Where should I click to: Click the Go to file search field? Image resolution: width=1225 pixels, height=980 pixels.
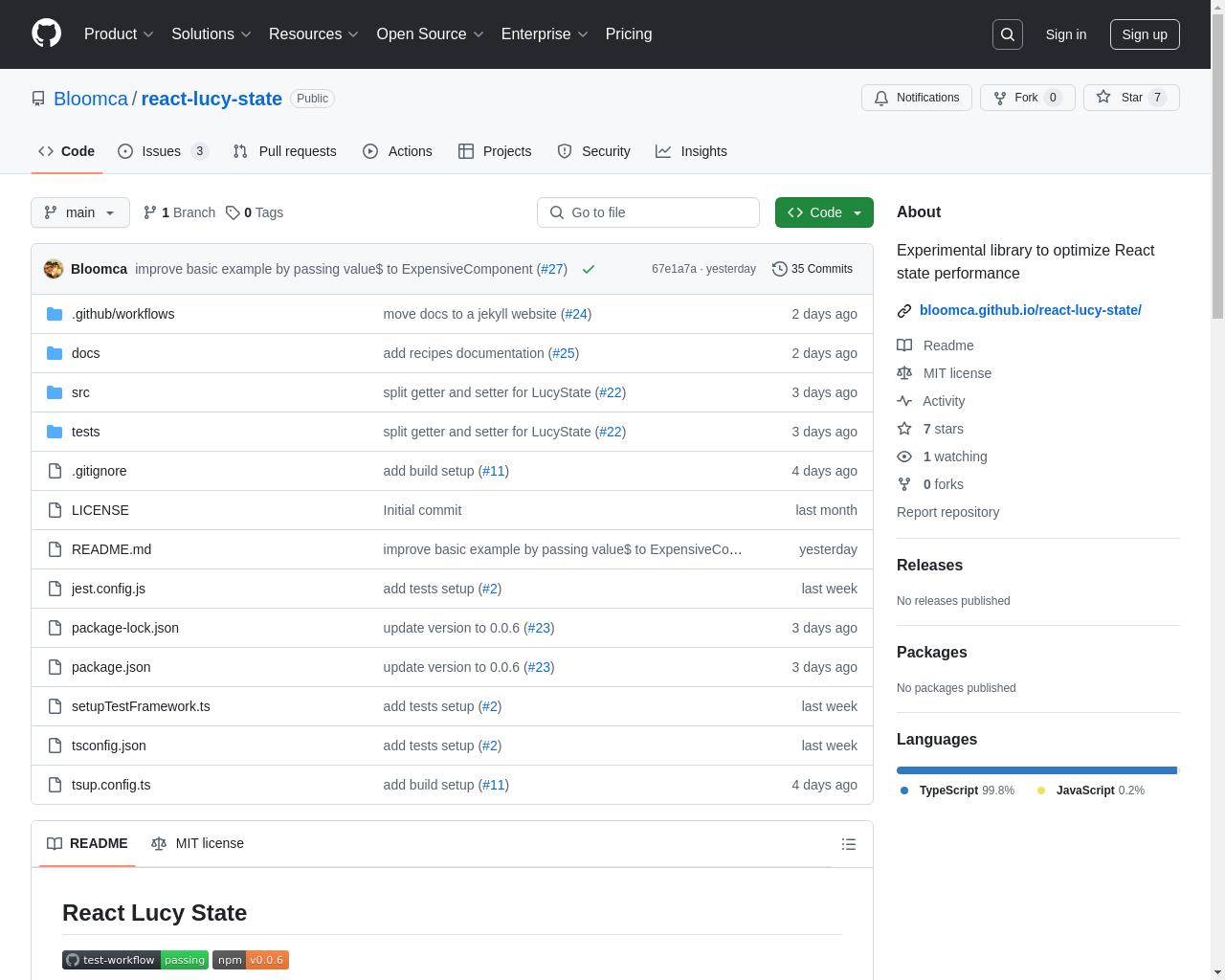pyautogui.click(x=648, y=212)
